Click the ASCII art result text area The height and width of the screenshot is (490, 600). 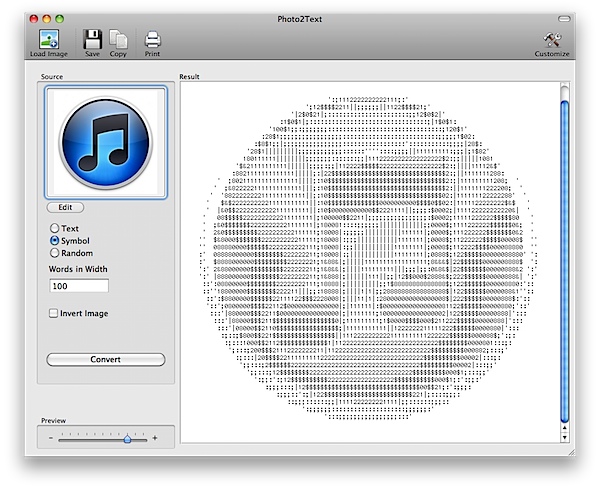pos(370,262)
